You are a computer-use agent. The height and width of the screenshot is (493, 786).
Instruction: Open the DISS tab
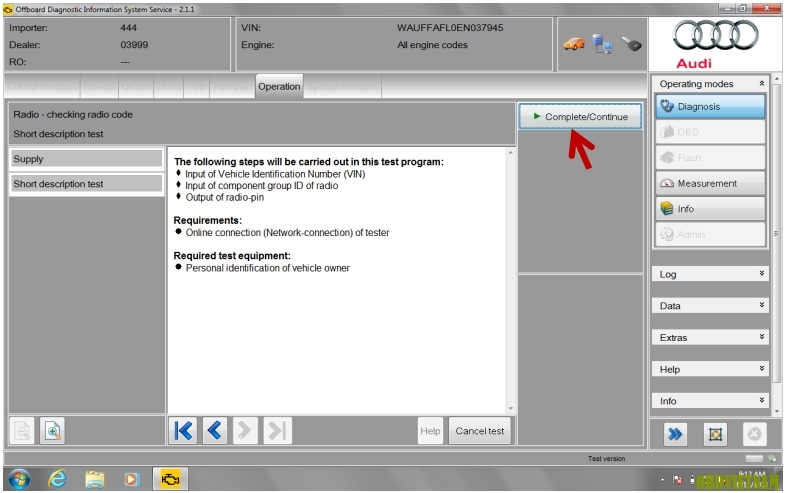pos(169,86)
